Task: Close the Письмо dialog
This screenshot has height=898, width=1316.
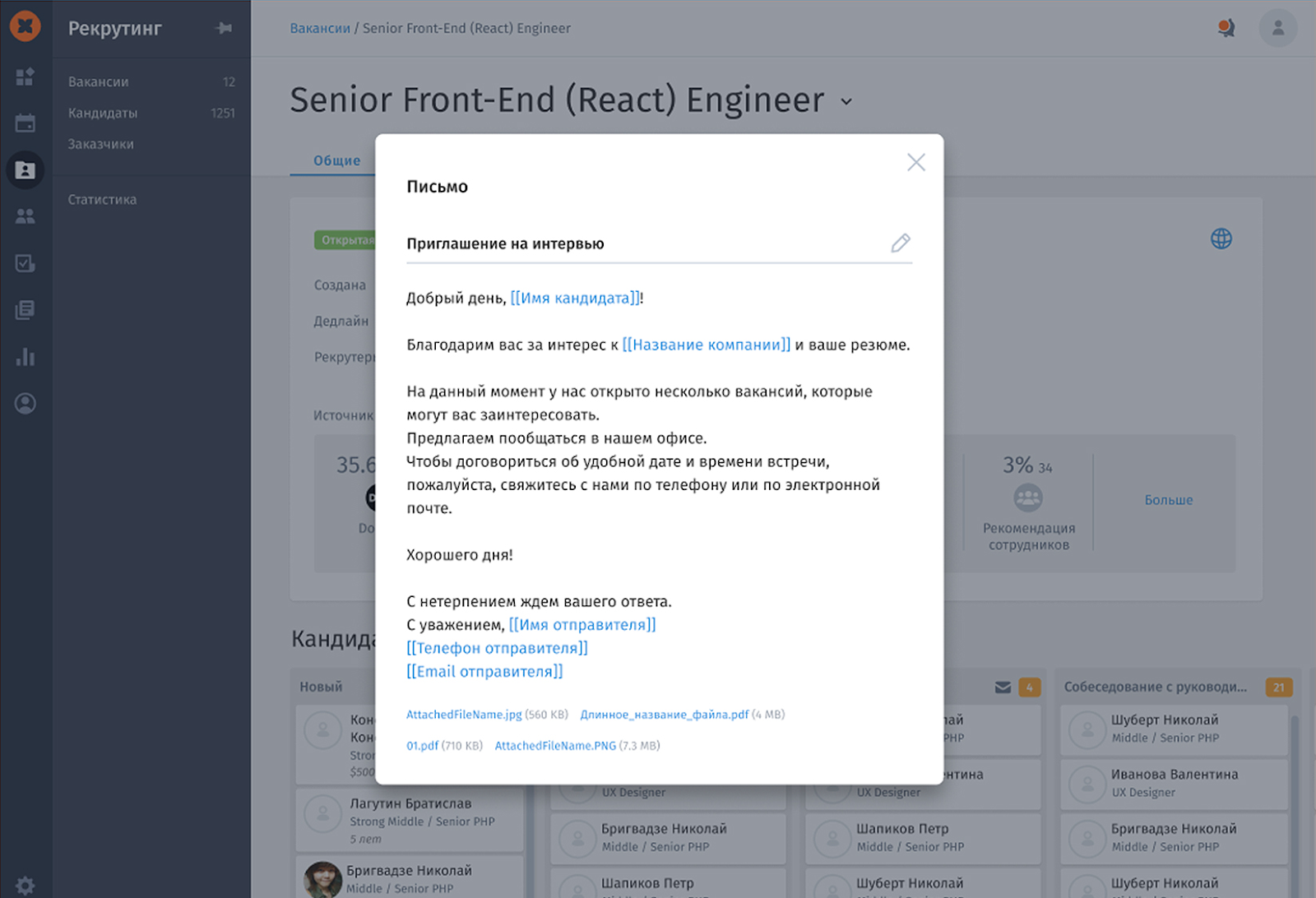Action: pyautogui.click(x=915, y=162)
